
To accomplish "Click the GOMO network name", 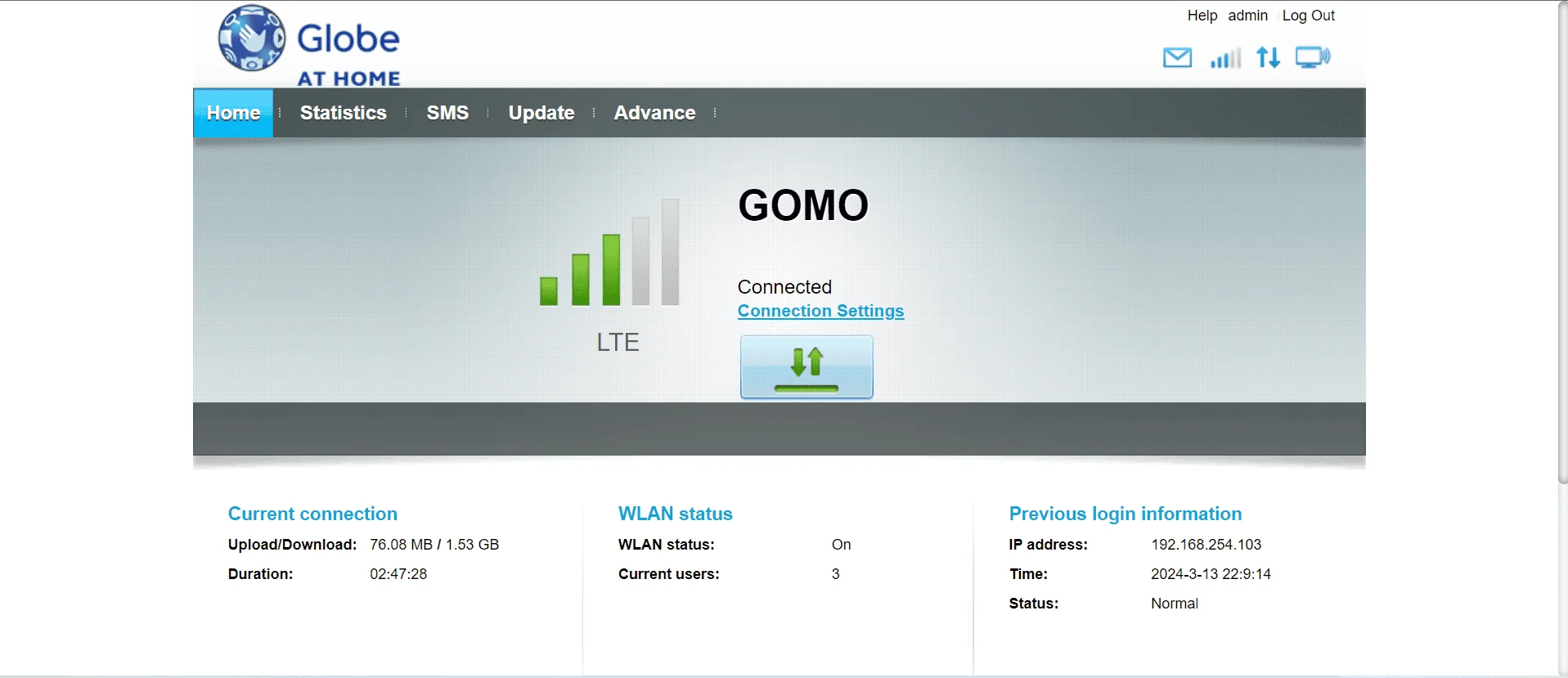I will point(803,205).
